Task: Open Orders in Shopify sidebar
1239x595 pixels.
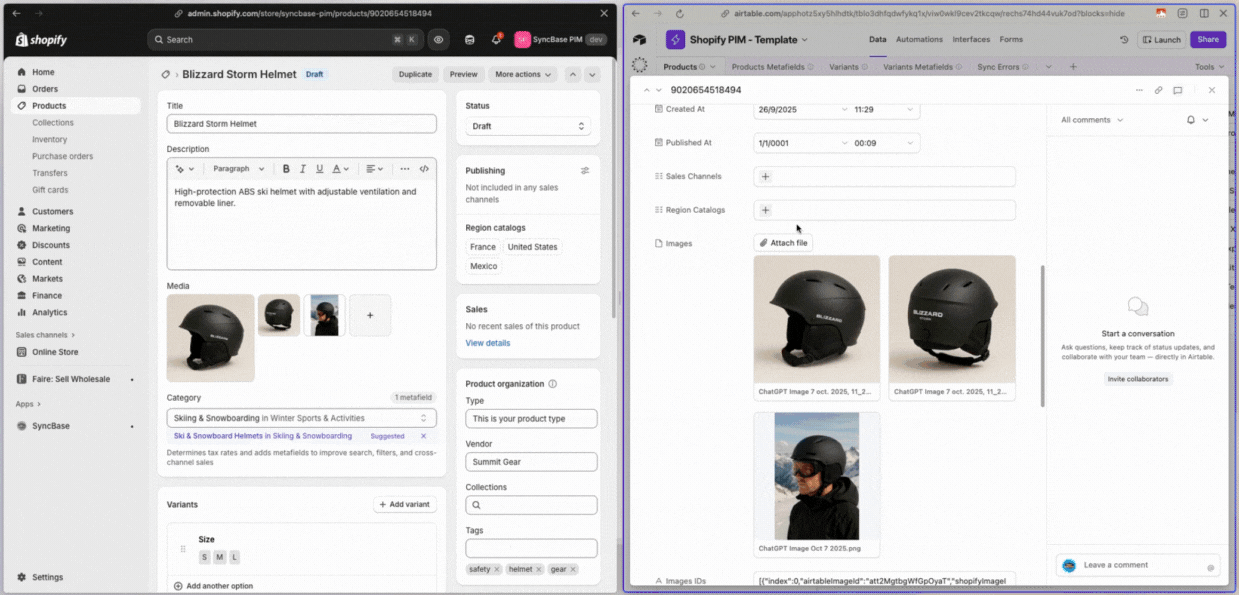Action: (x=45, y=89)
